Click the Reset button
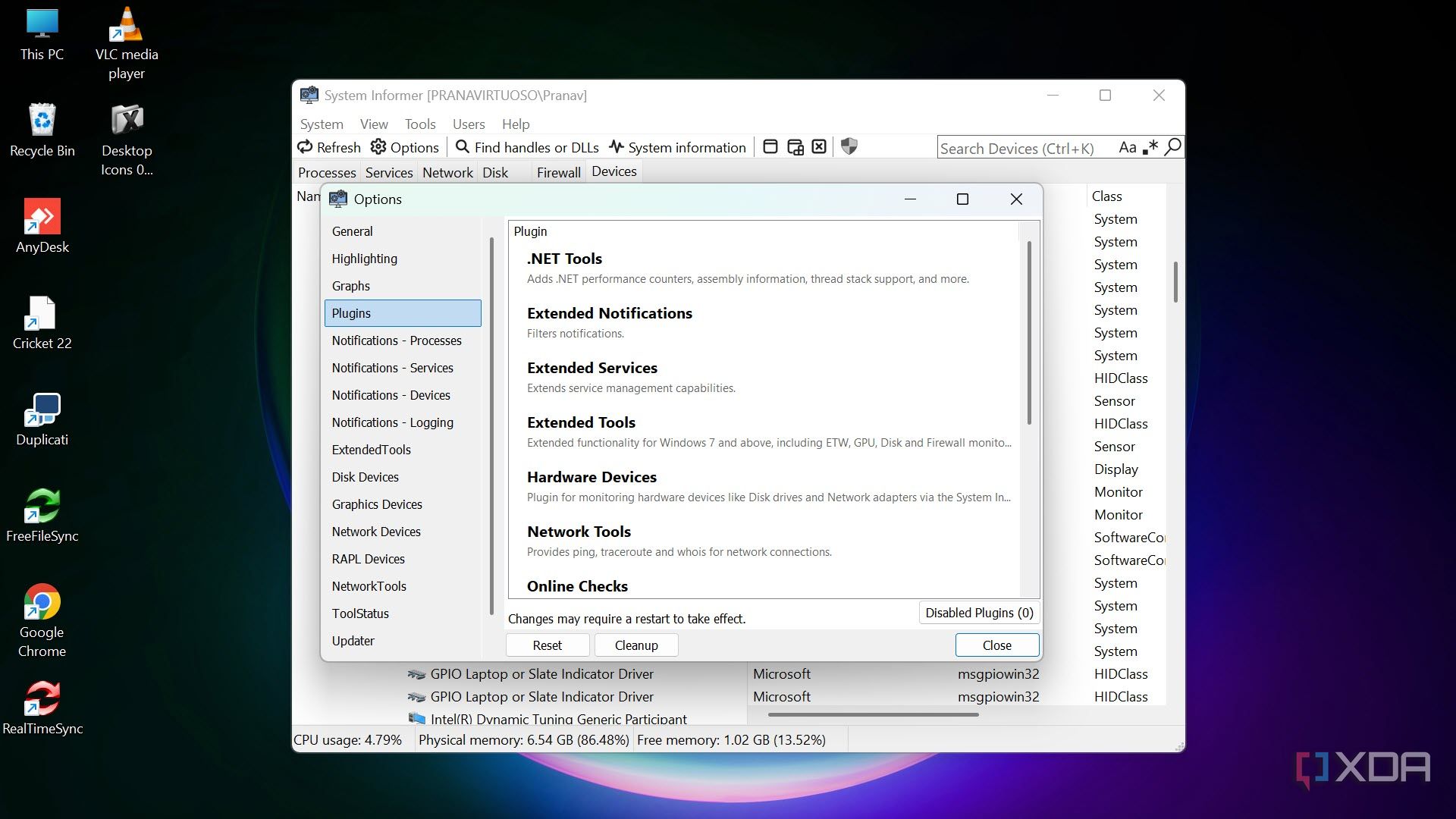This screenshot has width=1456, height=819. (548, 645)
